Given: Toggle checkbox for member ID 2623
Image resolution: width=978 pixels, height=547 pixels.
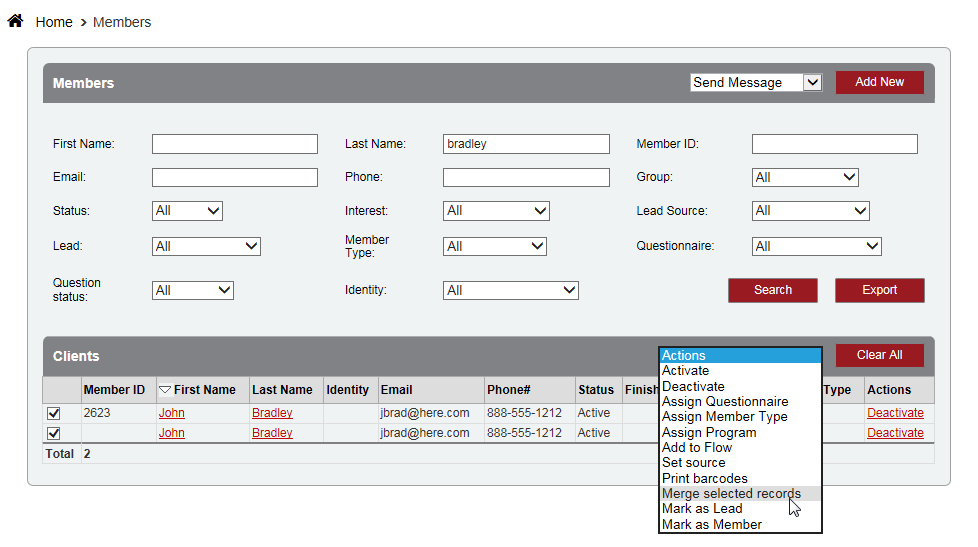Looking at the screenshot, I should point(54,413).
